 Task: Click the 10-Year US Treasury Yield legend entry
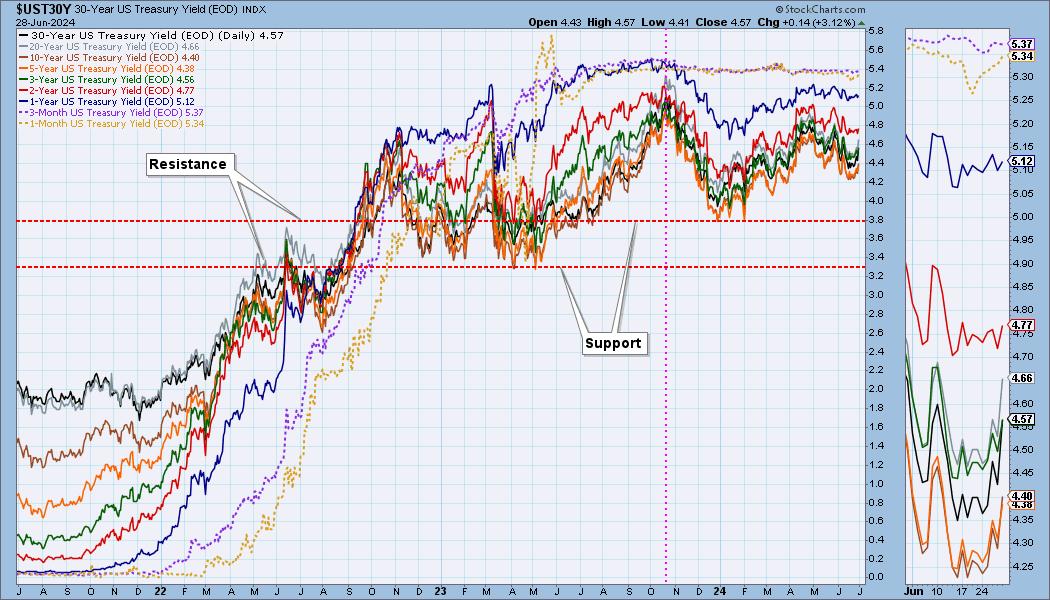[x=115, y=58]
